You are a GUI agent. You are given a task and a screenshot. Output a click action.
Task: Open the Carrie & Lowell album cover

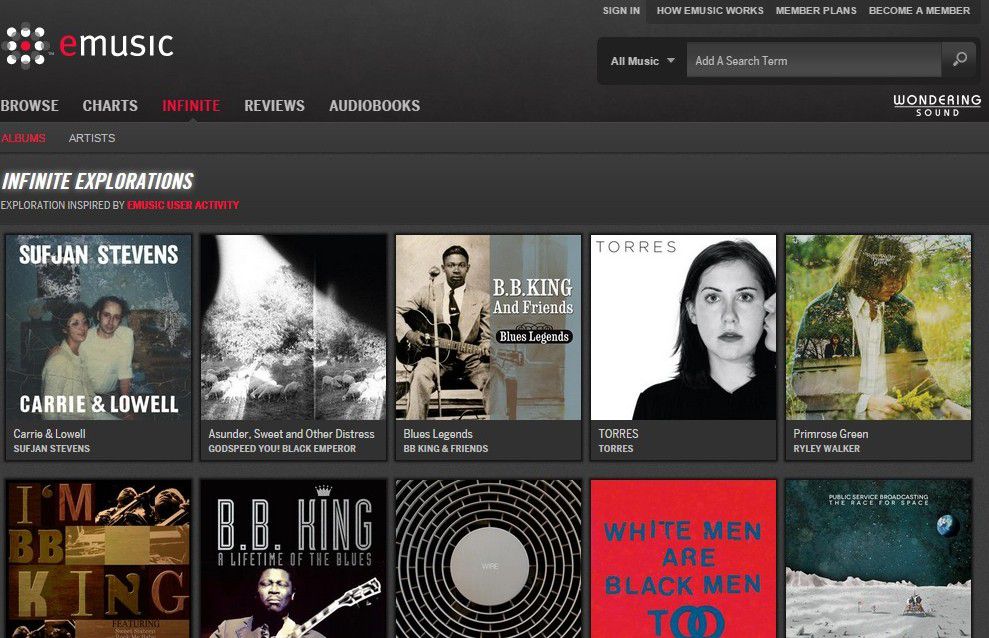coord(98,327)
